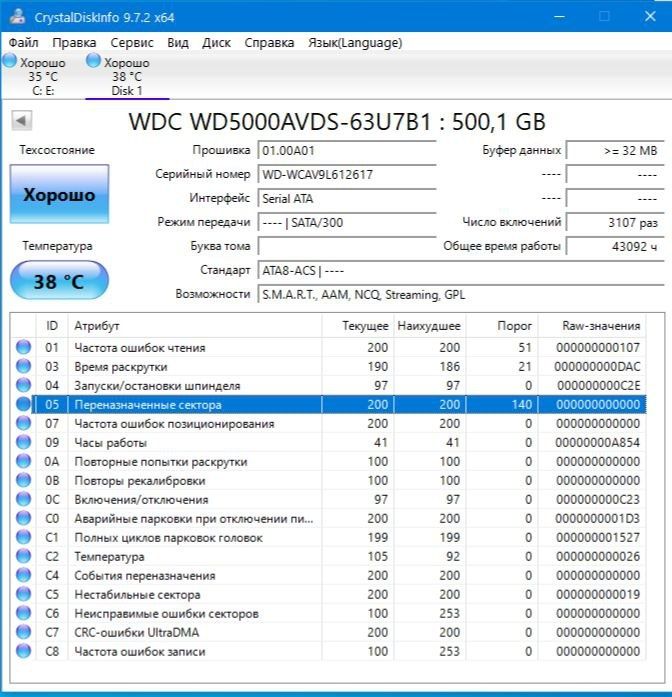Click the Режим передачи SATA/300 field

click(347, 222)
